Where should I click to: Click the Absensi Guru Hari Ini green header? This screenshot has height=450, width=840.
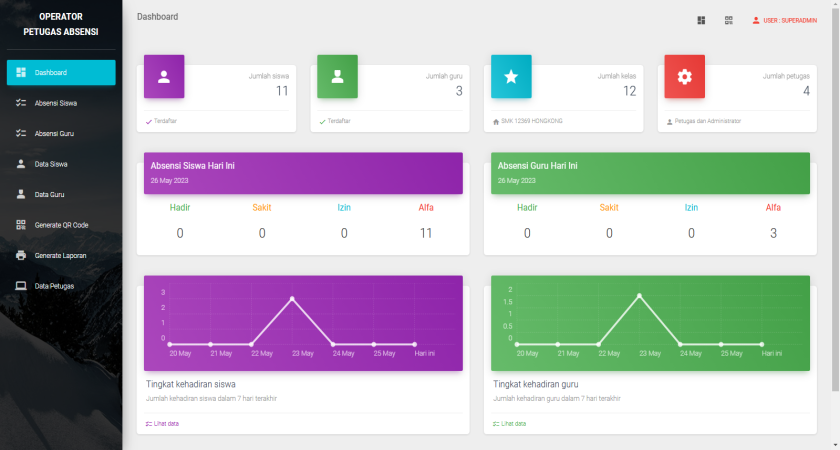(650, 172)
